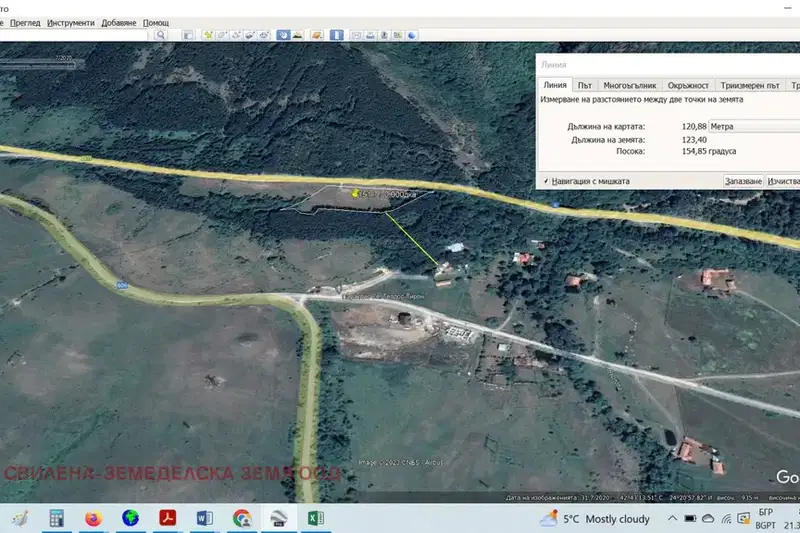Switch to the Окръжност tab
This screenshot has height=533, width=800.
[x=688, y=86]
